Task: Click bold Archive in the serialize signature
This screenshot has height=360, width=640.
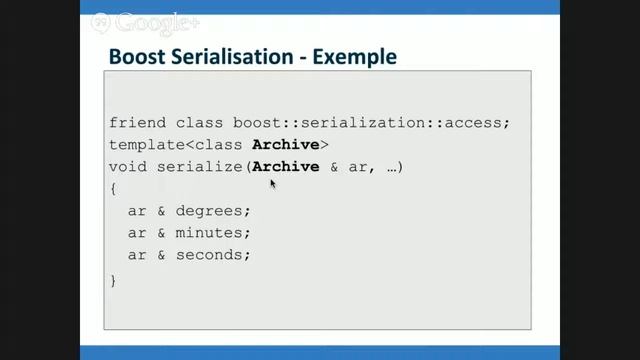Action: [286, 167]
